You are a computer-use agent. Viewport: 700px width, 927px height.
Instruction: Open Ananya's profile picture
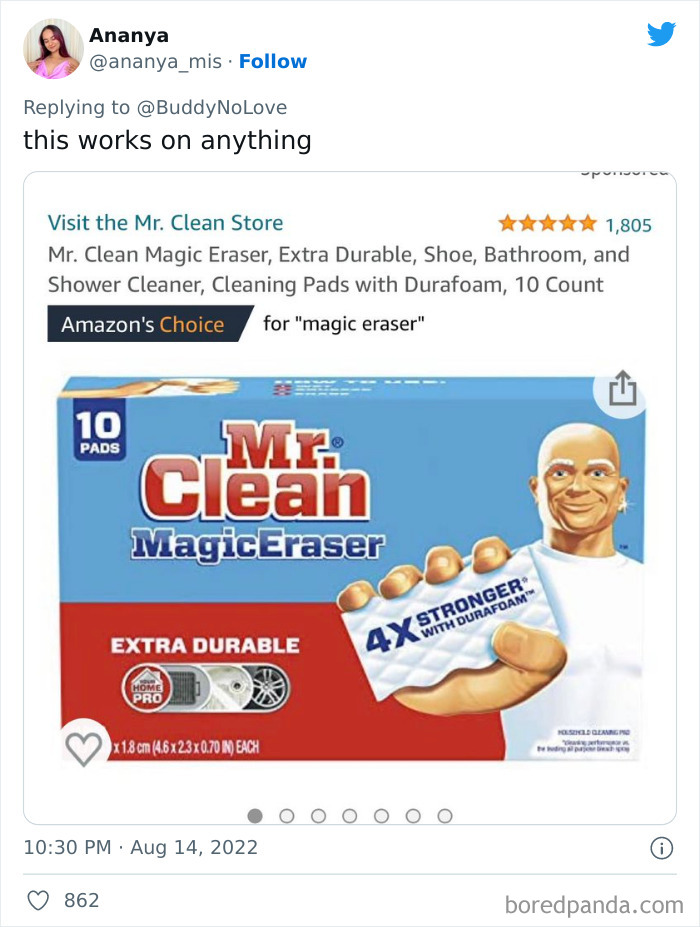pyautogui.click(x=53, y=48)
